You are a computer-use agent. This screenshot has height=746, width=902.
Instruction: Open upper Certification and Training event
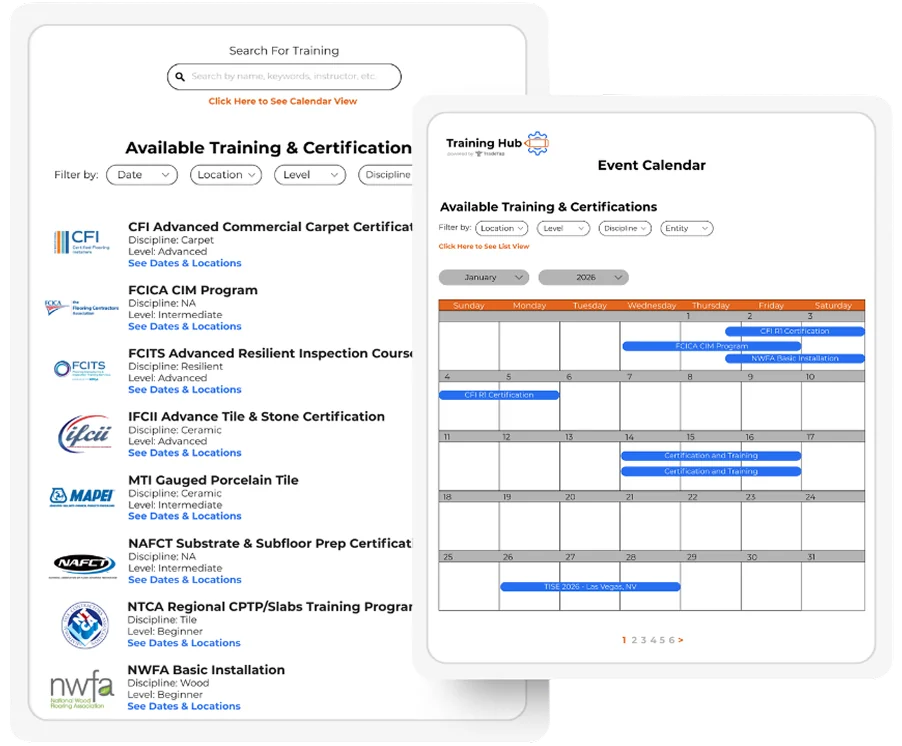(x=711, y=456)
